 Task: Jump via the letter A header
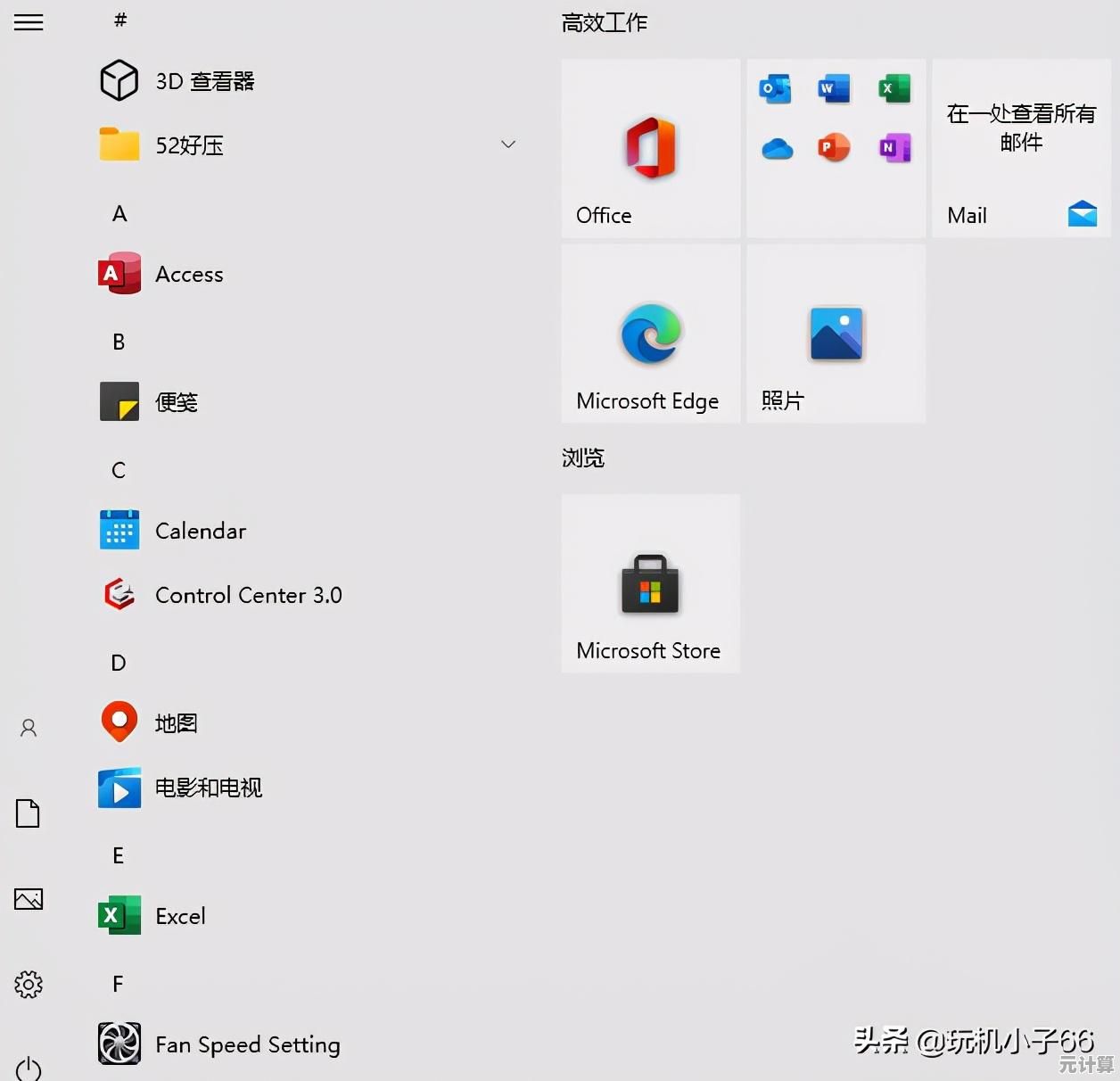coord(119,214)
